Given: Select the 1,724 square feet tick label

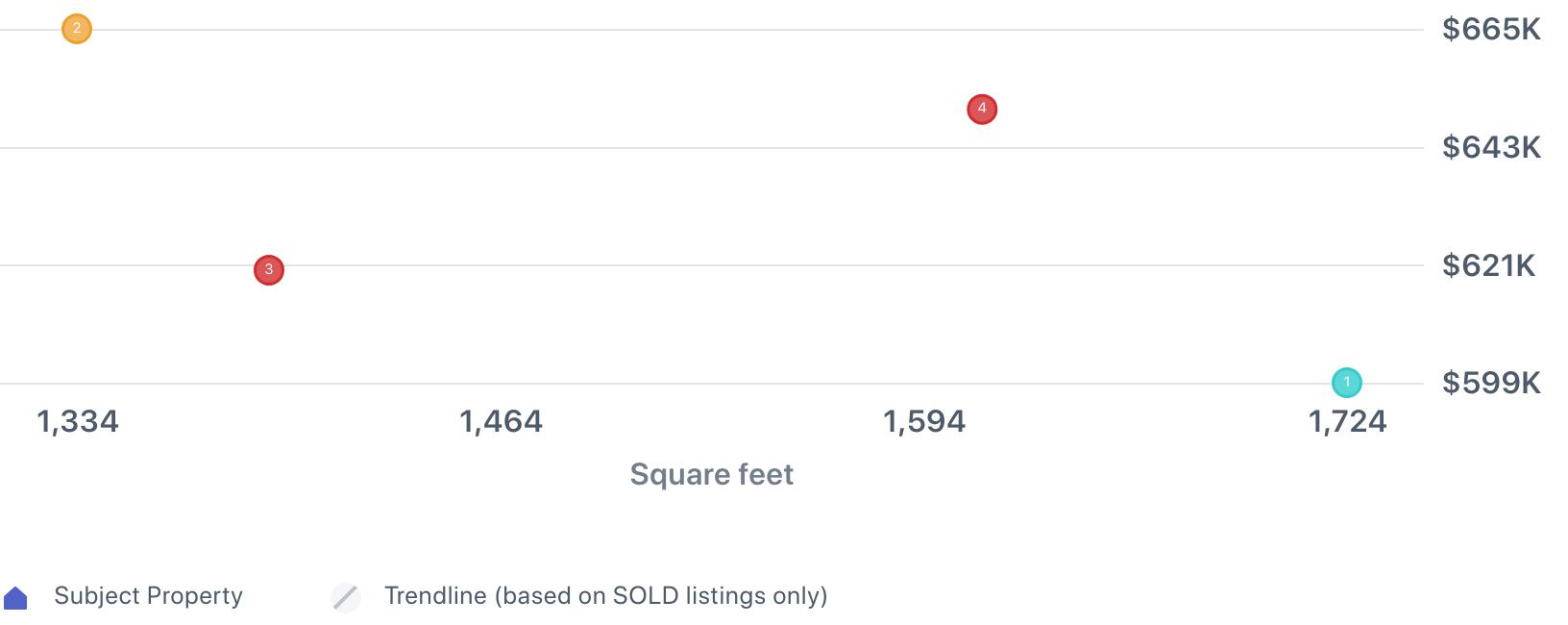Looking at the screenshot, I should point(1347,421).
